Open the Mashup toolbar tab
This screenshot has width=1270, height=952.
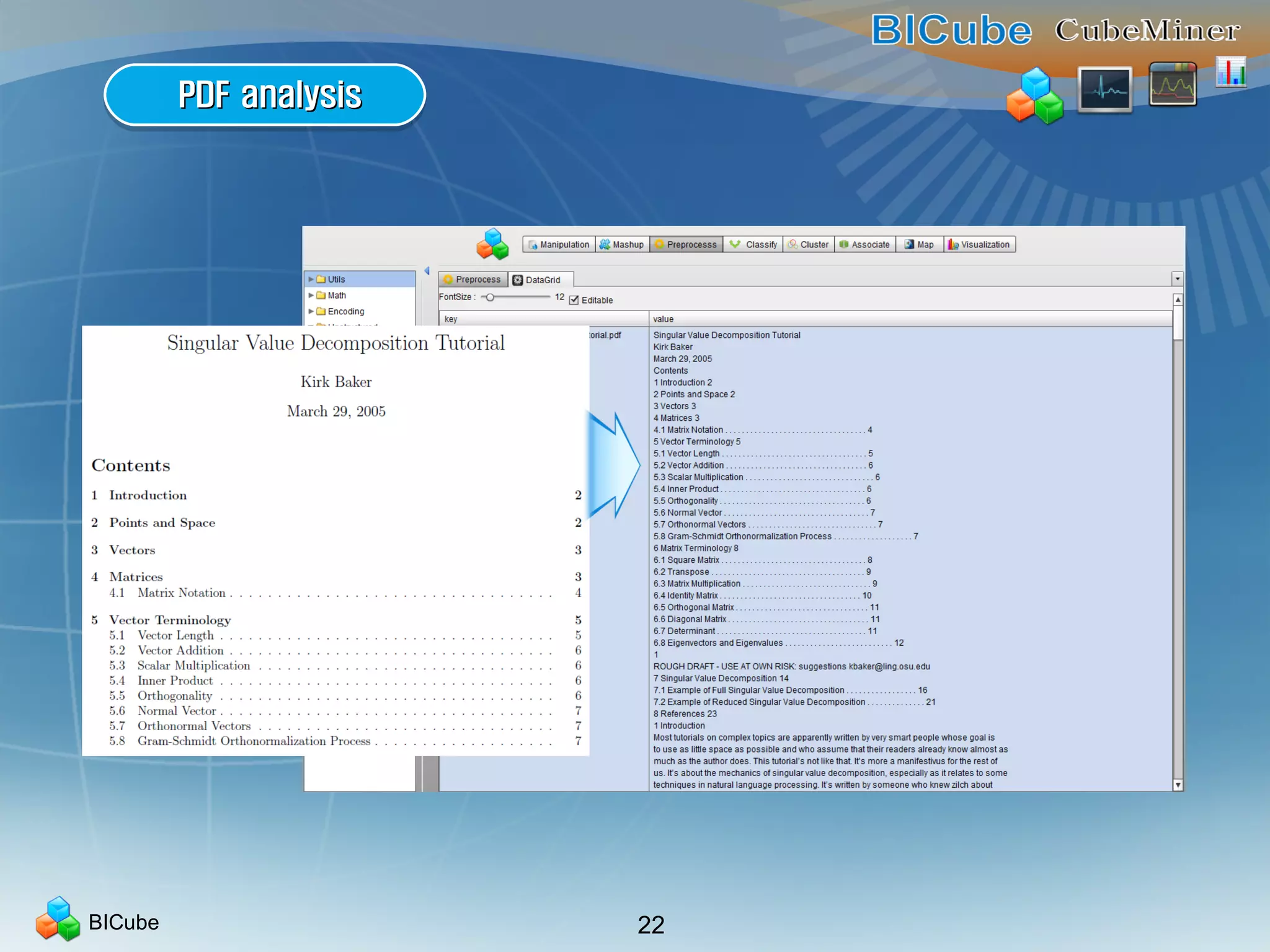coord(623,245)
